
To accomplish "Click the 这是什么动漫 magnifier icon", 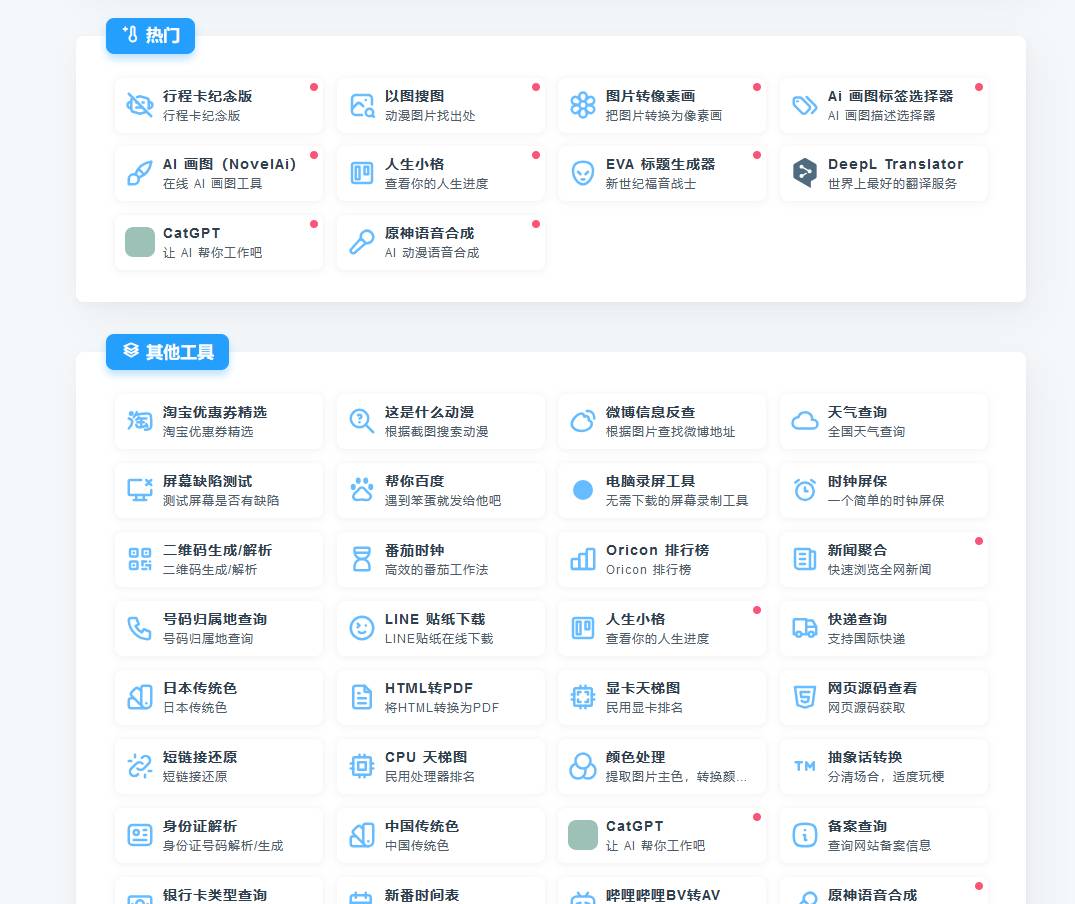I will click(362, 421).
